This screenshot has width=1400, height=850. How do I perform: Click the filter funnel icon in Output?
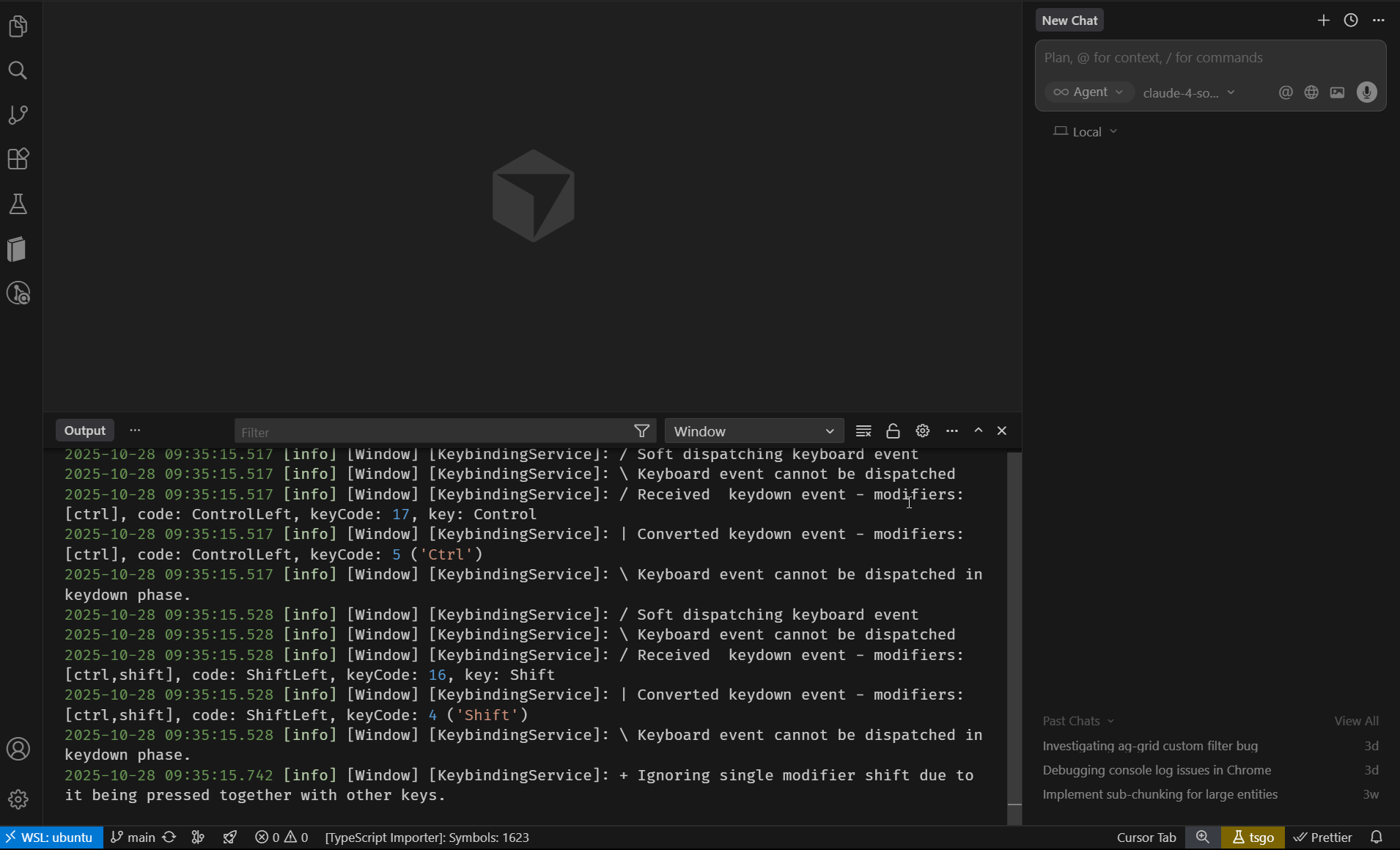pos(641,431)
